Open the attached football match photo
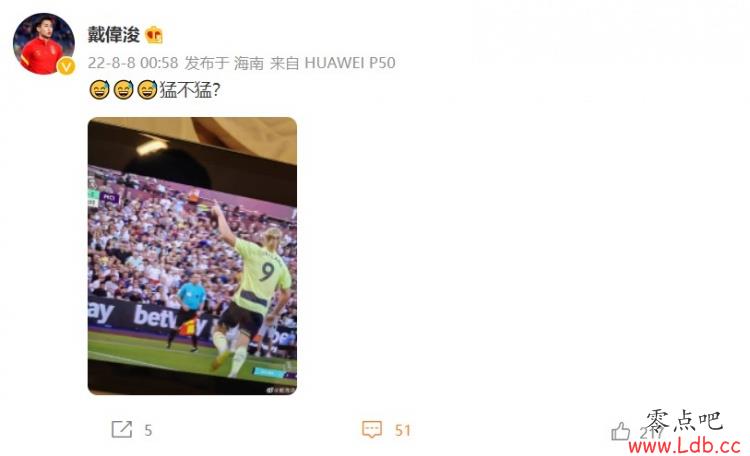 192,256
